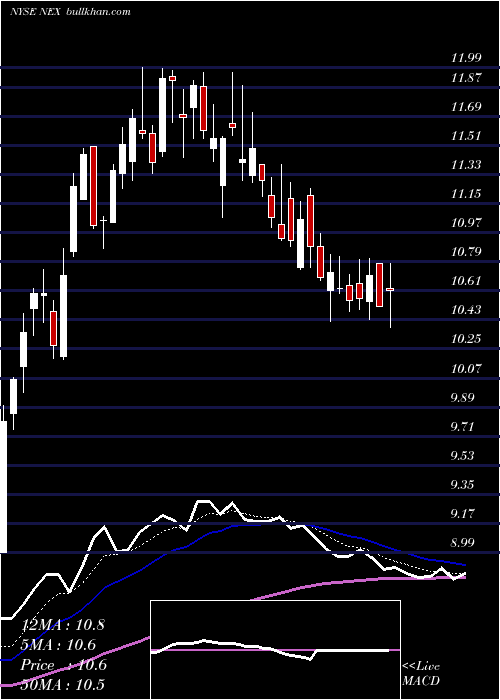The image size is (500, 700).
Task: Click the <<Live MACD label
Action: tap(421, 674)
